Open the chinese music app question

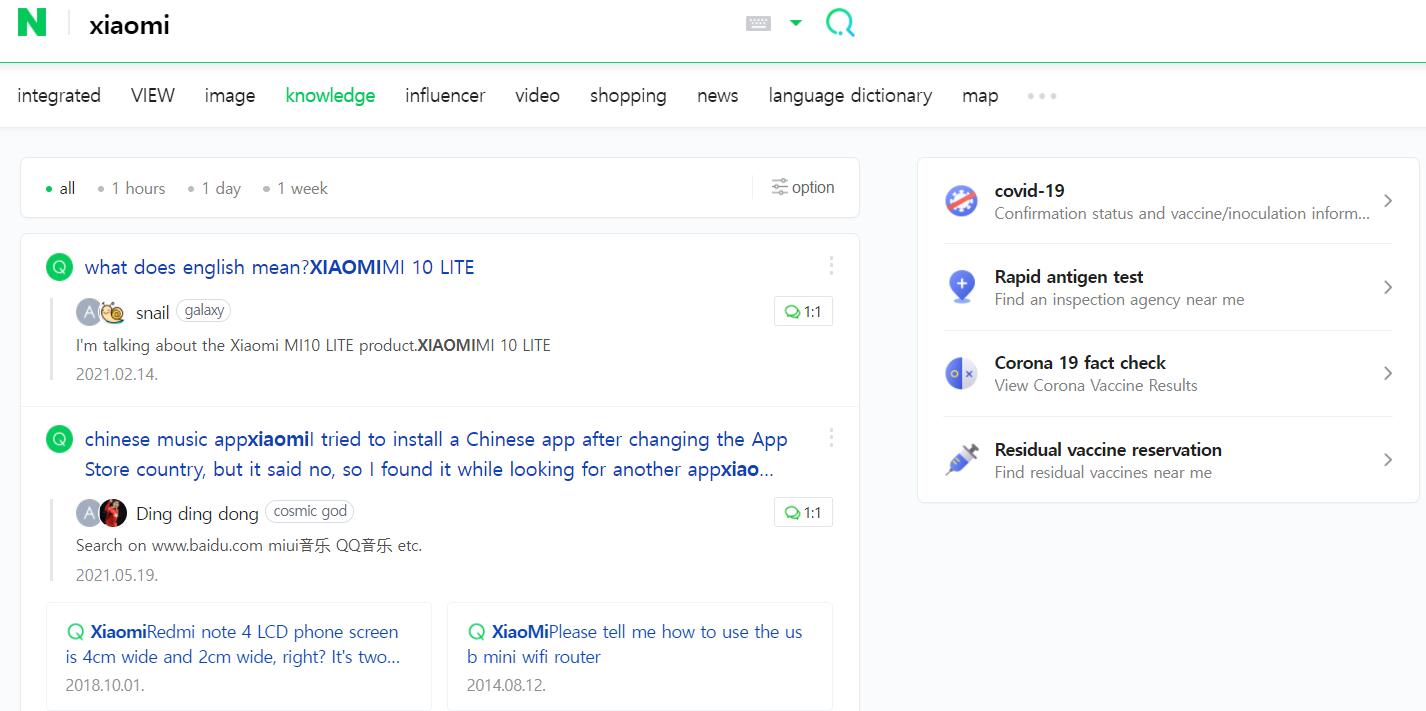point(436,454)
